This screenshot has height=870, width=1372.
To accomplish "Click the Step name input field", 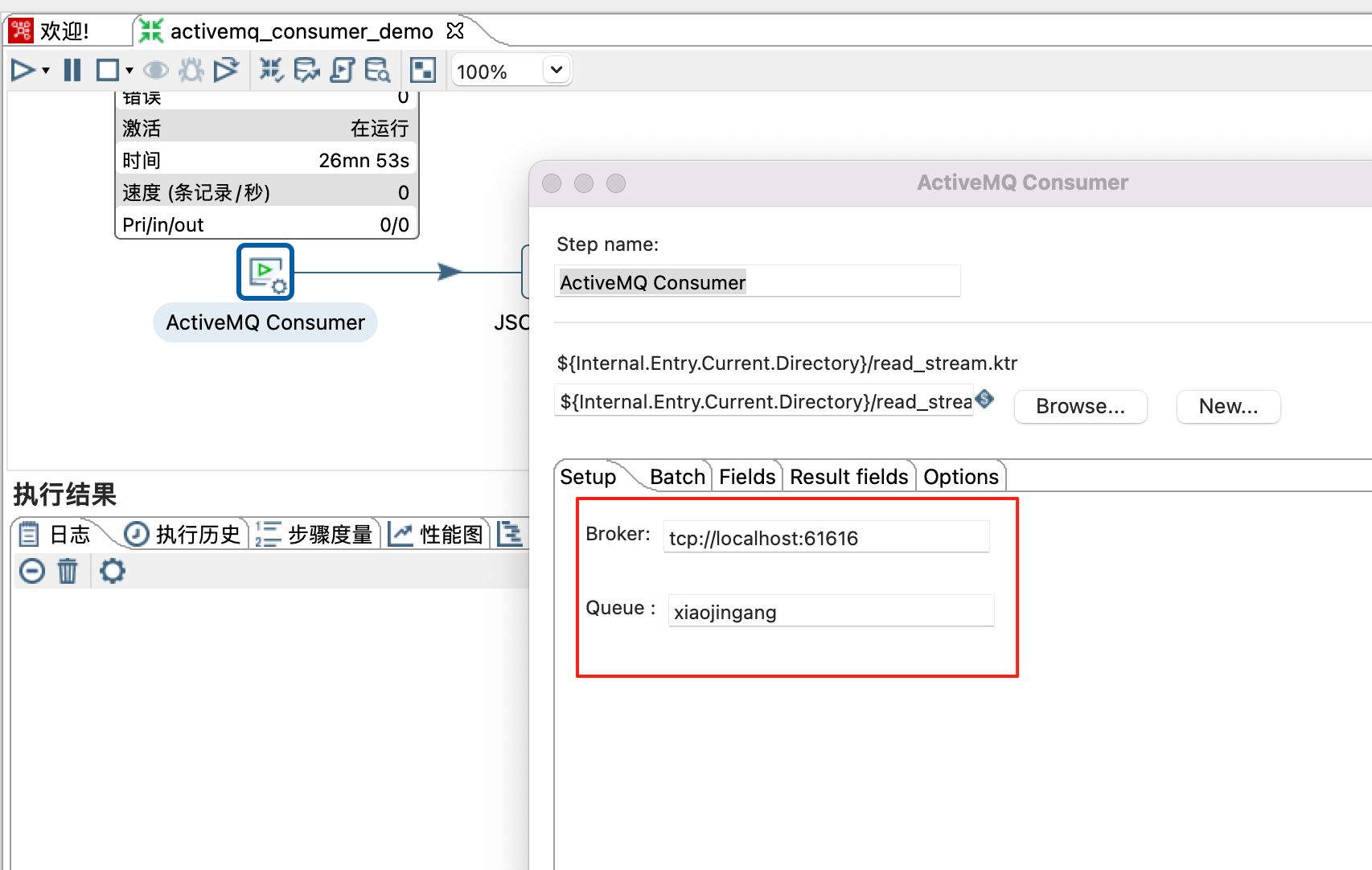I will click(758, 281).
